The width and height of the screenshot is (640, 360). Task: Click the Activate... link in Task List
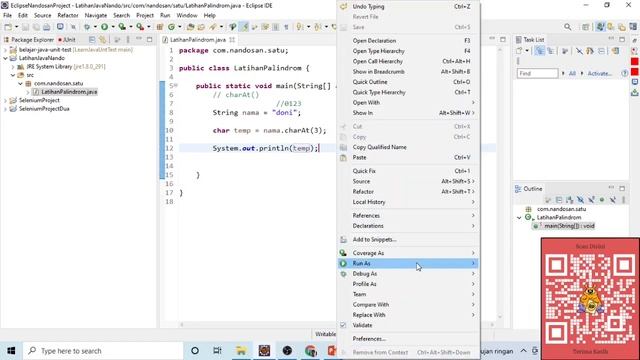pyautogui.click(x=600, y=73)
